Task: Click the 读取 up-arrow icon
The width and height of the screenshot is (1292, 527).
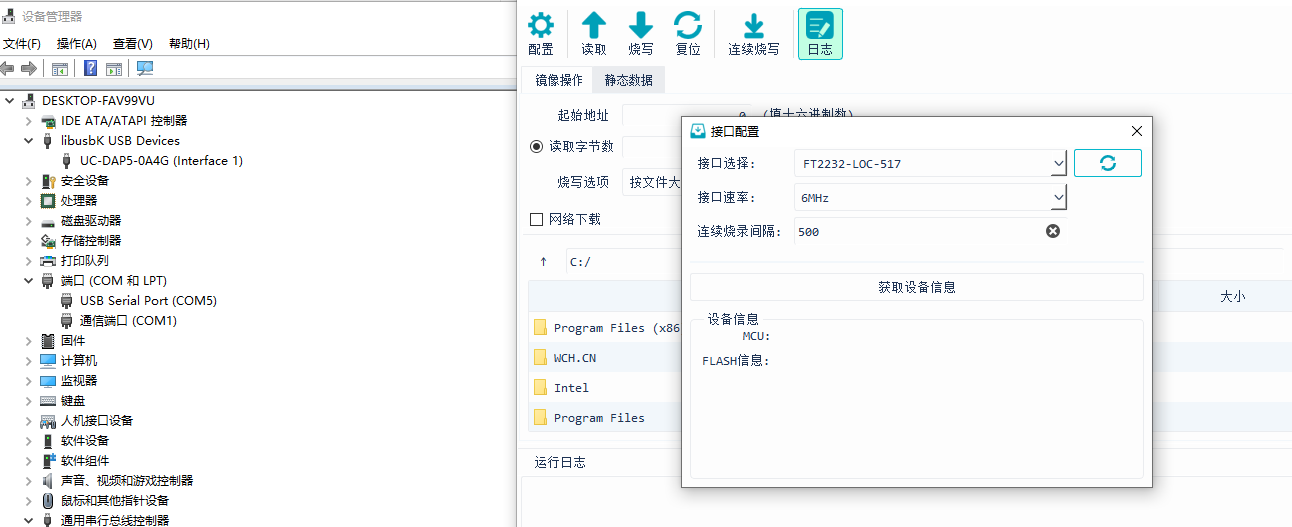Action: click(x=594, y=27)
